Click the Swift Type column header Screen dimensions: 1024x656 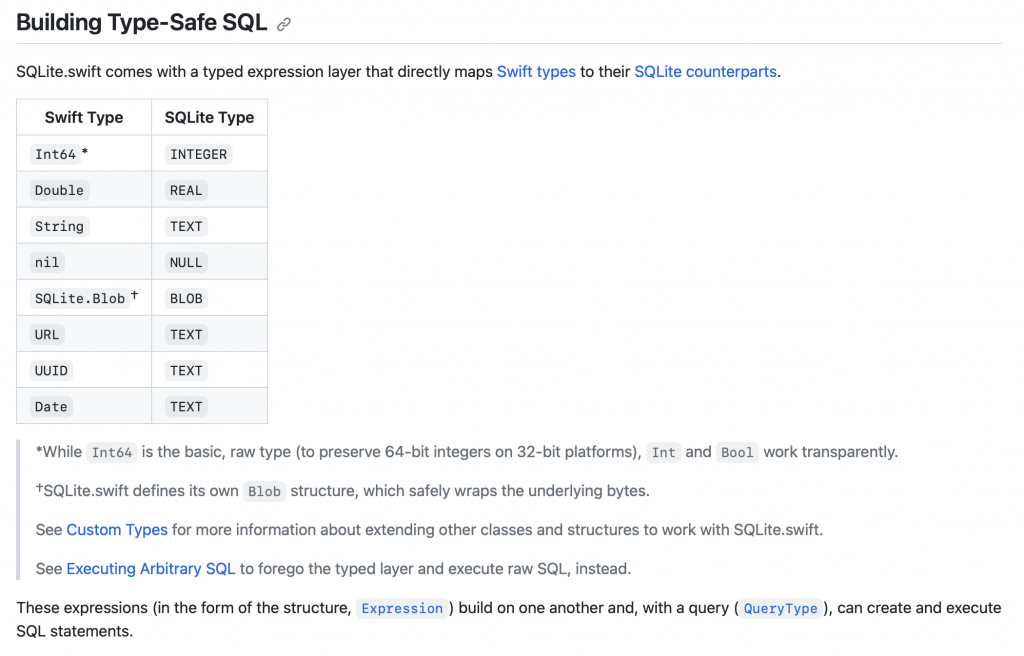84,118
